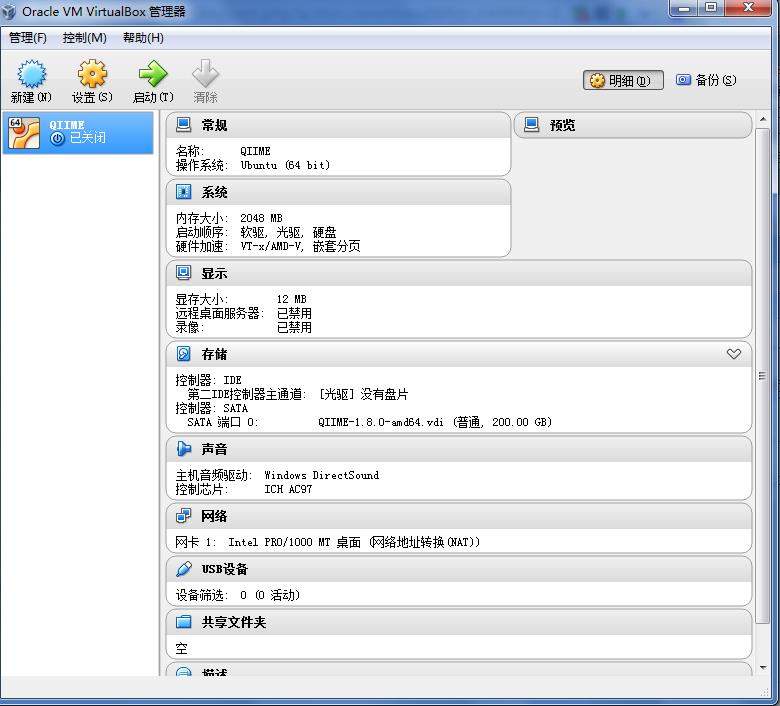Click the powered-off status icon beside 已关闭
Image resolution: width=780 pixels, height=706 pixels.
tap(58, 138)
